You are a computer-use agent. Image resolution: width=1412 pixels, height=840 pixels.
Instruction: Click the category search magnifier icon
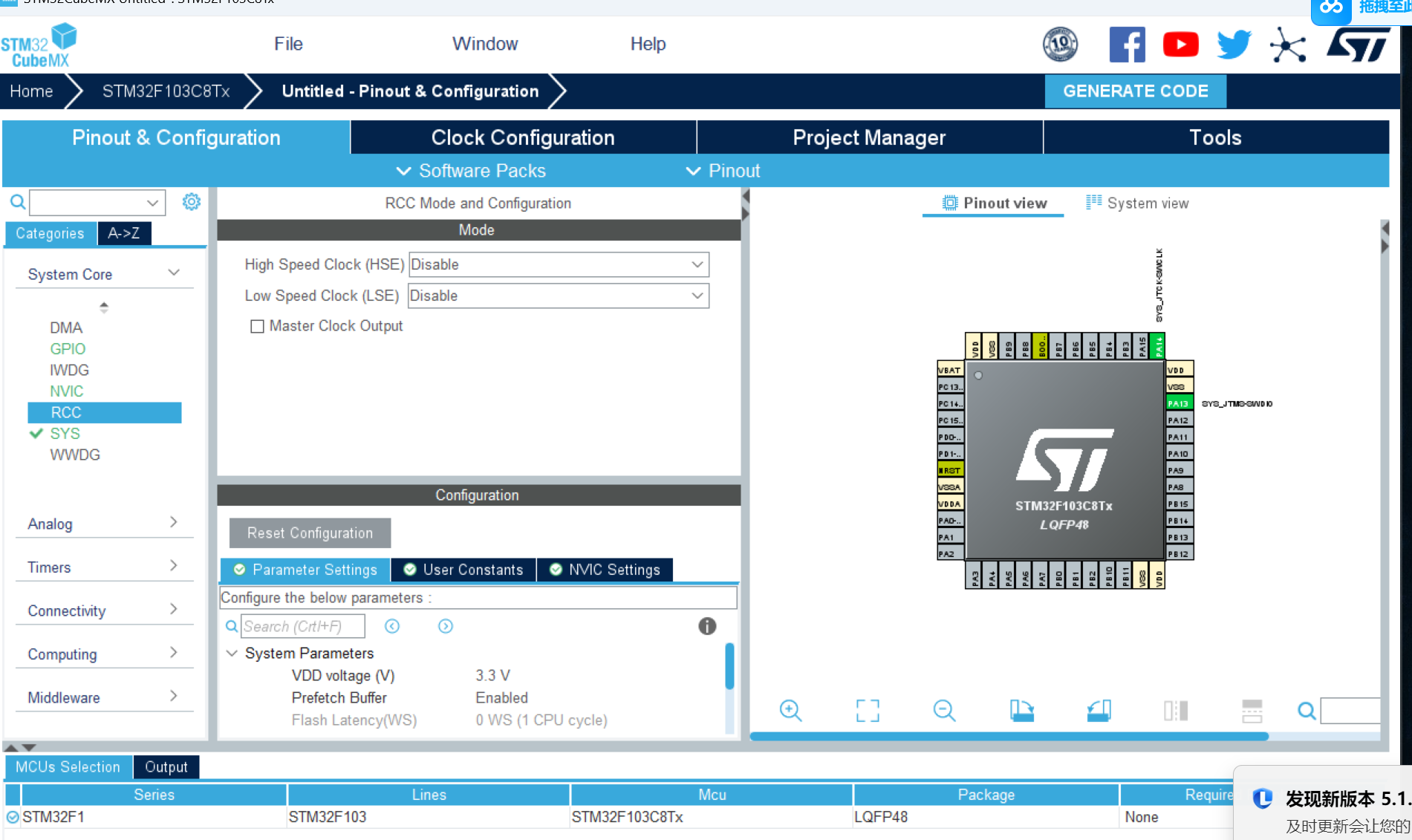pos(18,202)
